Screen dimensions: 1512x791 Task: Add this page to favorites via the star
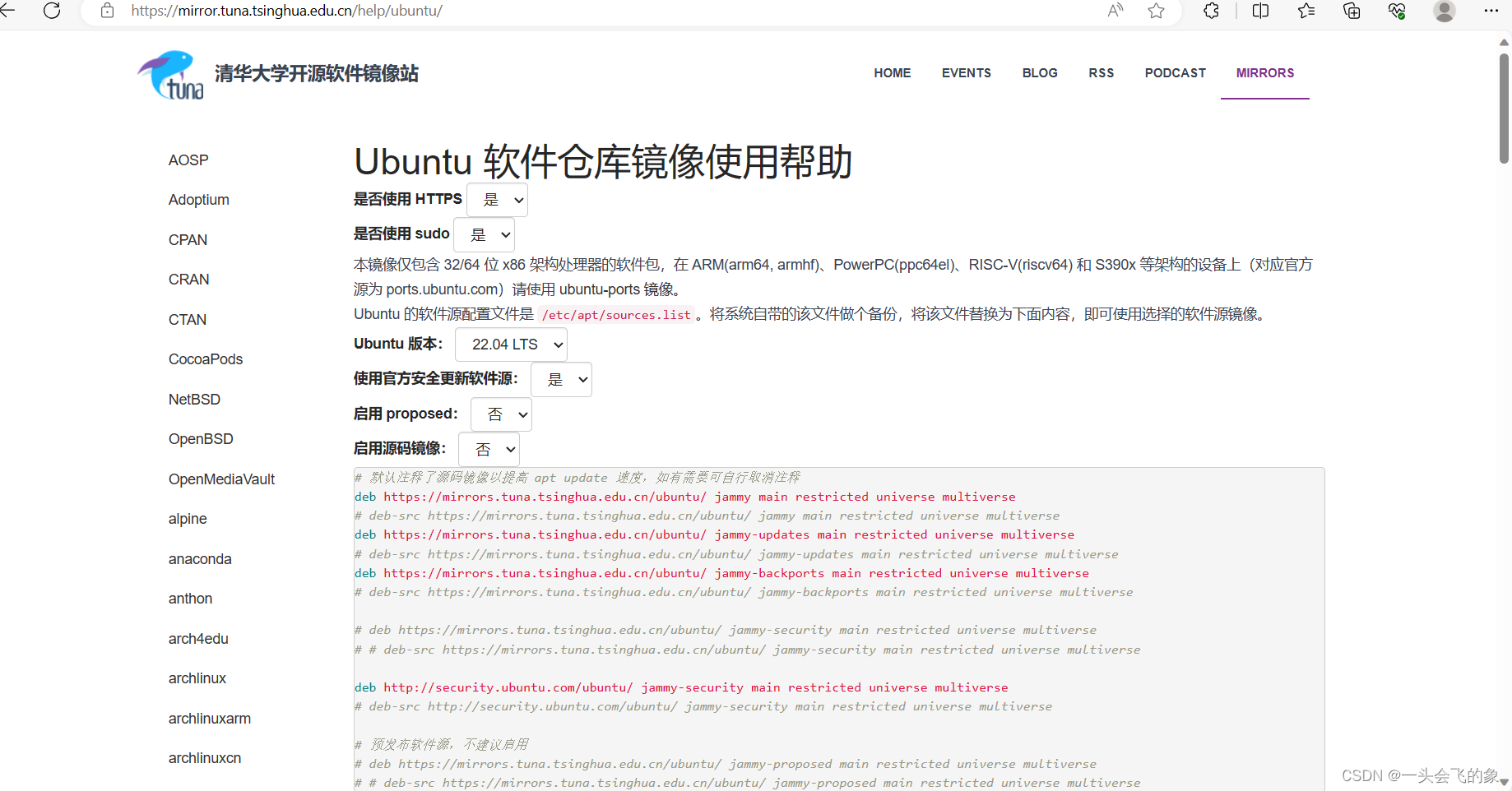pyautogui.click(x=1156, y=12)
